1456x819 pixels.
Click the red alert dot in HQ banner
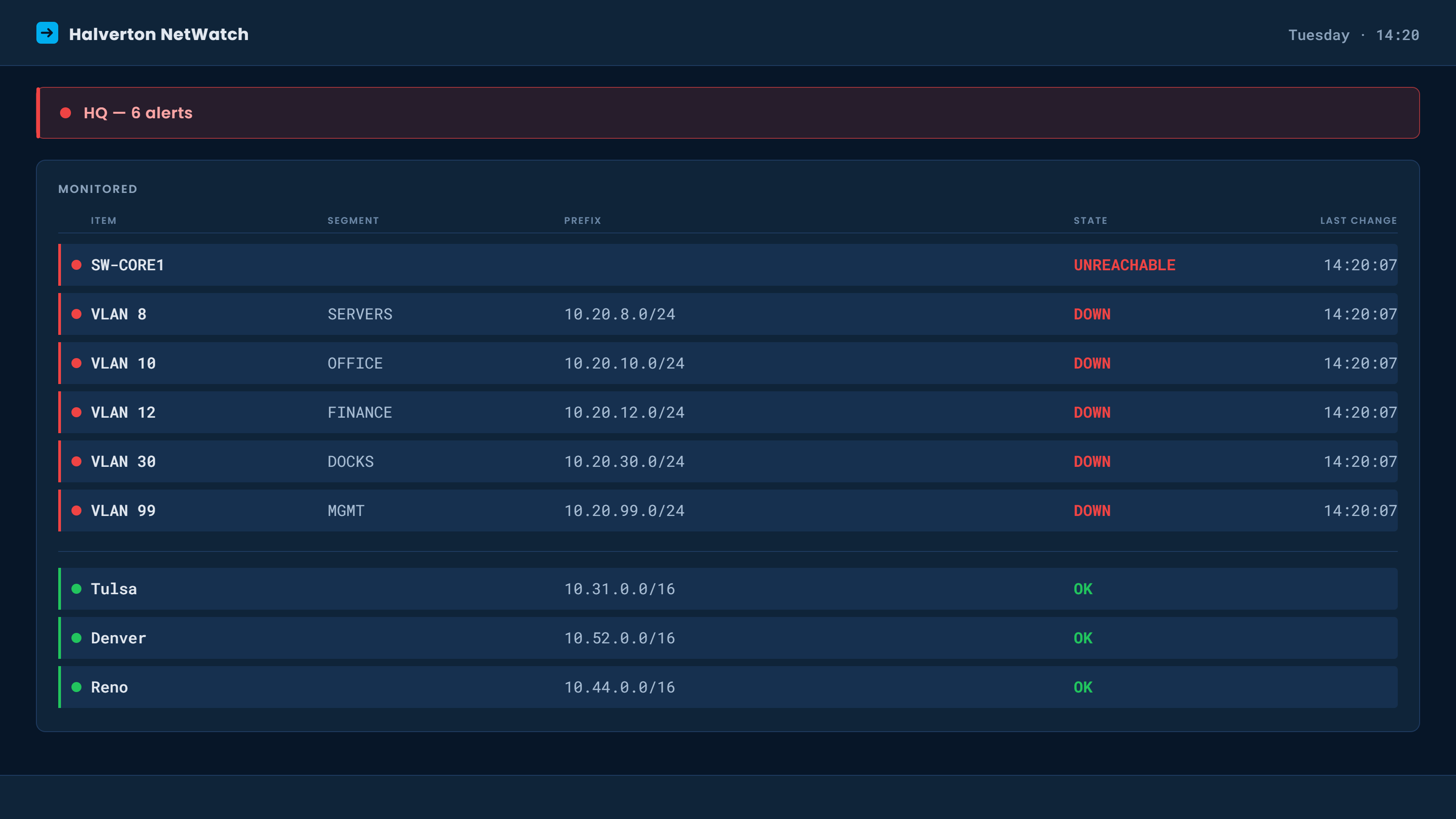pos(66,113)
